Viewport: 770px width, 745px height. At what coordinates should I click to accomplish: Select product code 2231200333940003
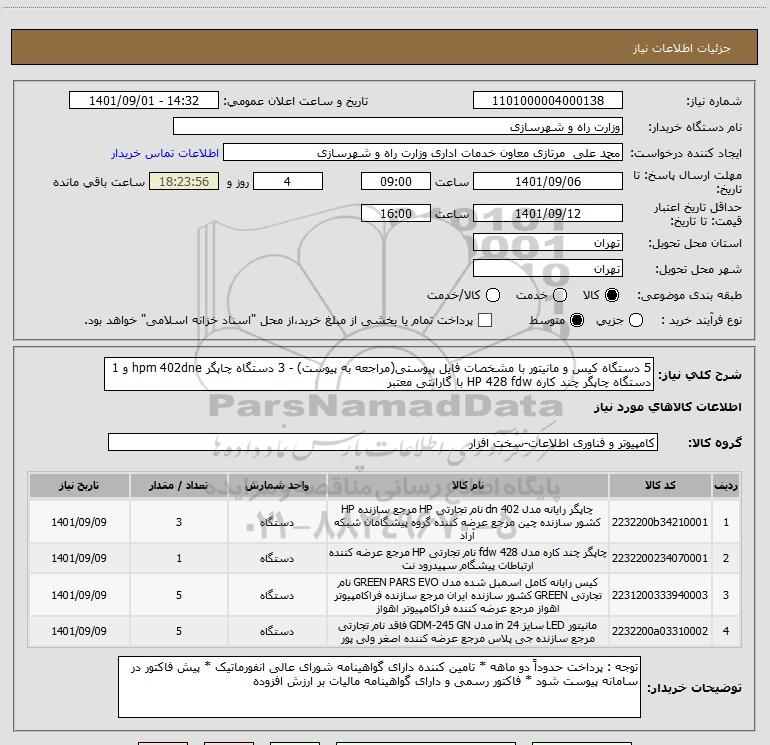(x=660, y=595)
